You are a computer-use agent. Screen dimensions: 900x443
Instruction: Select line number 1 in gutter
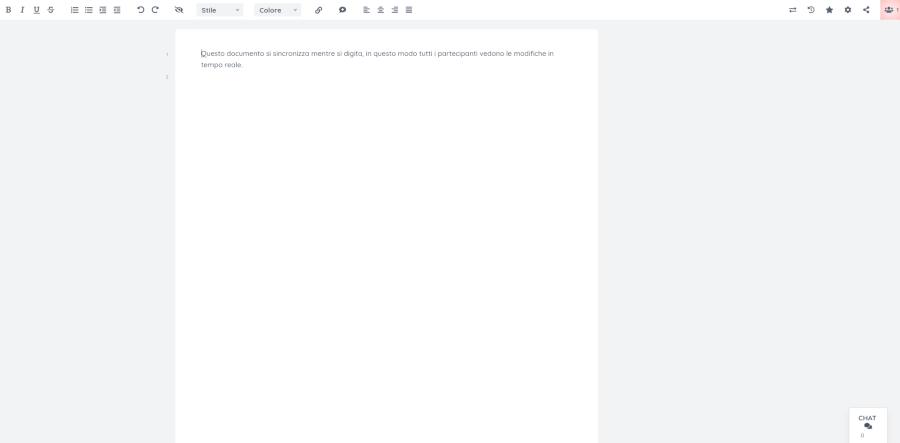(167, 55)
